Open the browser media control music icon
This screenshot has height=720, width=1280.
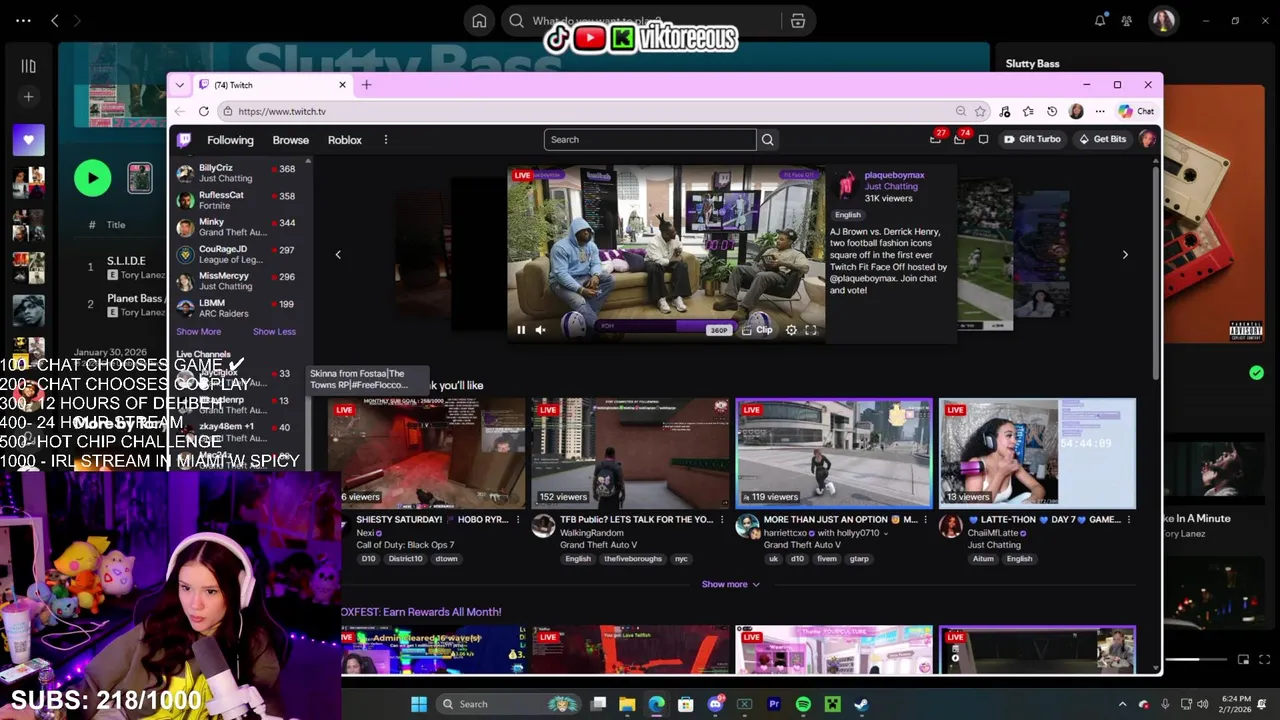tap(1005, 111)
